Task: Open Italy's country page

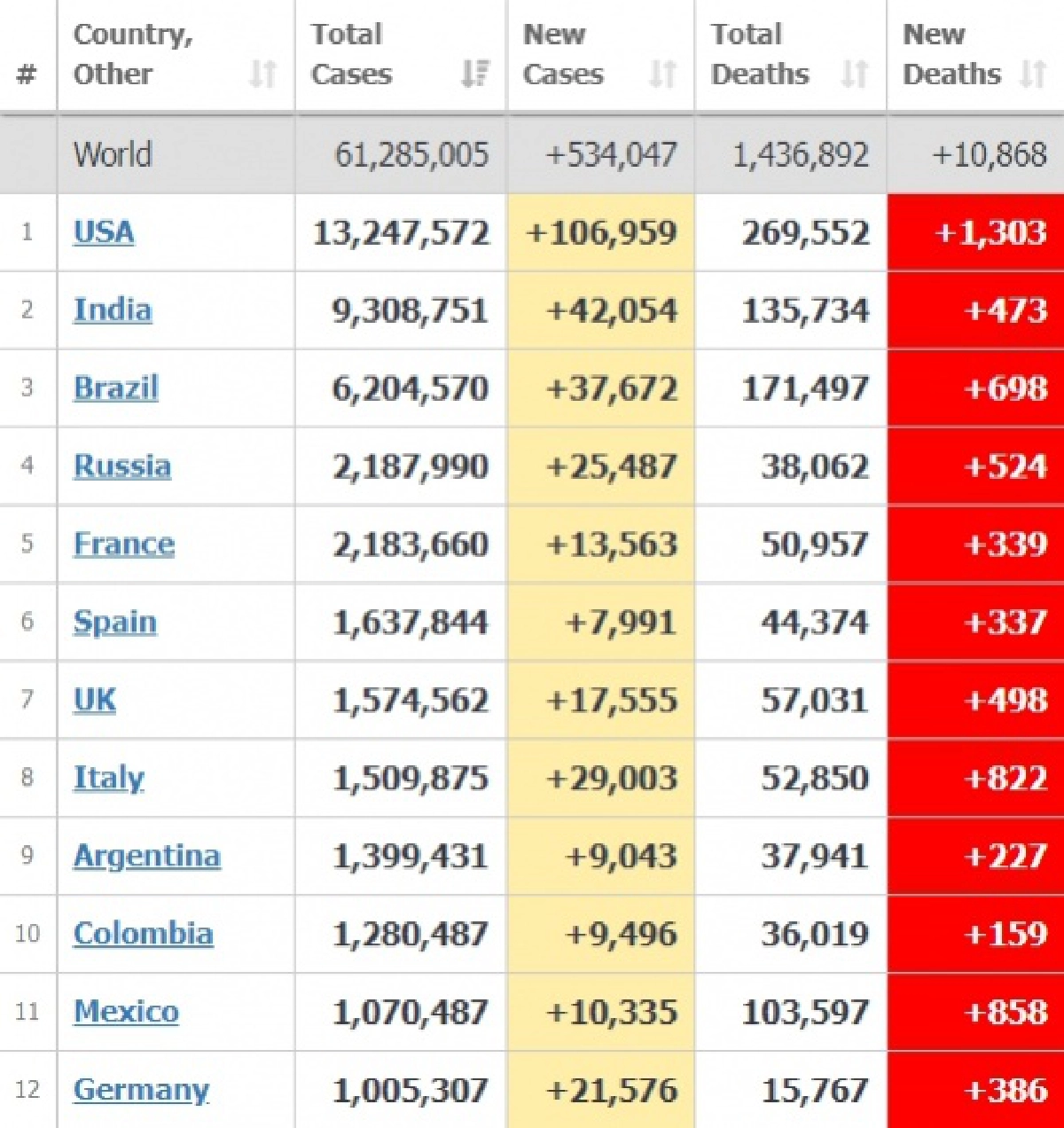Action: (x=109, y=779)
